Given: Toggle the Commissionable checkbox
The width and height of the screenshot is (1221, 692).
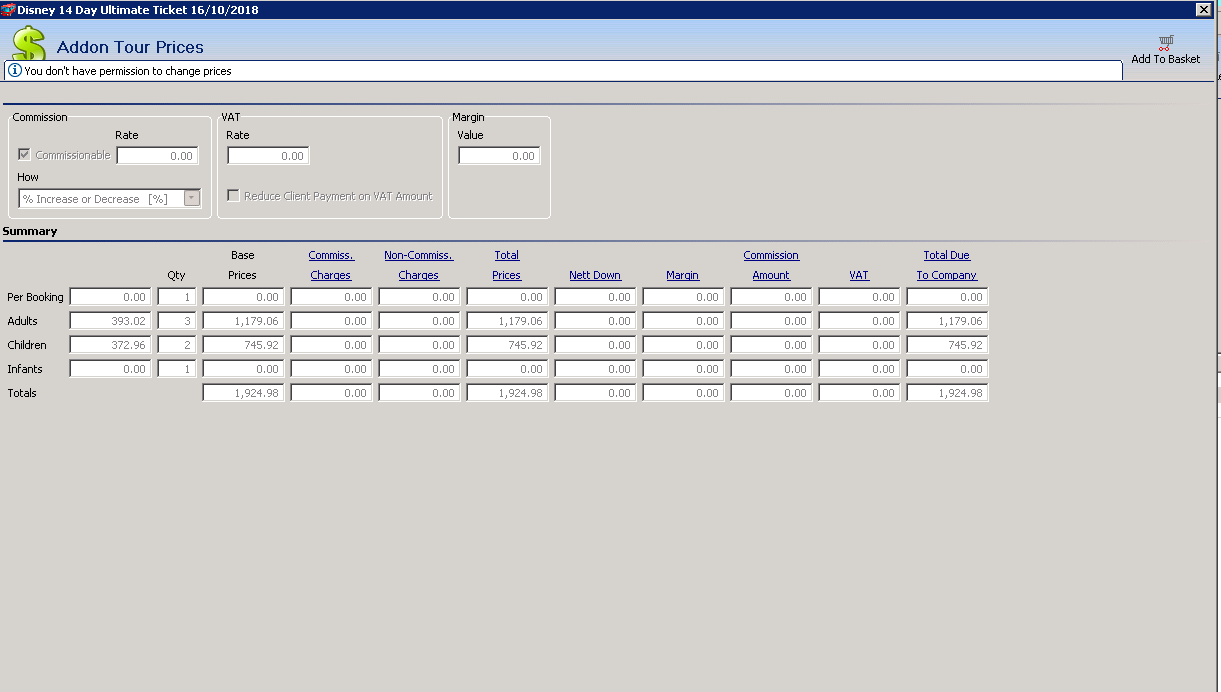Looking at the screenshot, I should pyautogui.click(x=25, y=155).
